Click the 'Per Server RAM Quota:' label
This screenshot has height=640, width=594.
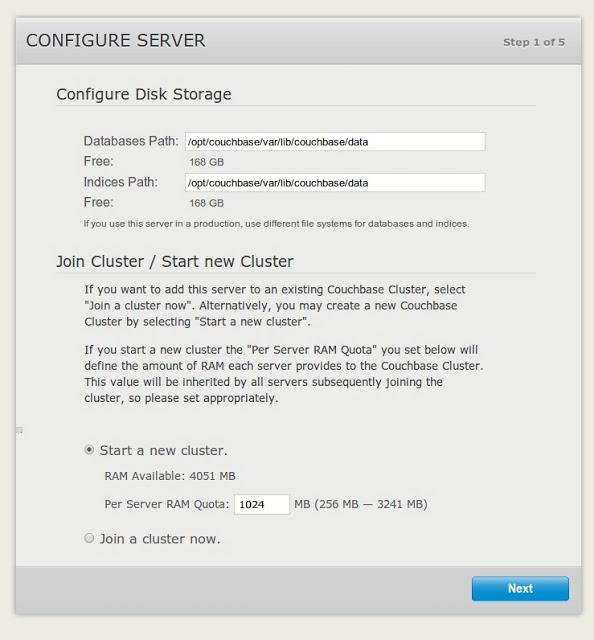coord(167,504)
